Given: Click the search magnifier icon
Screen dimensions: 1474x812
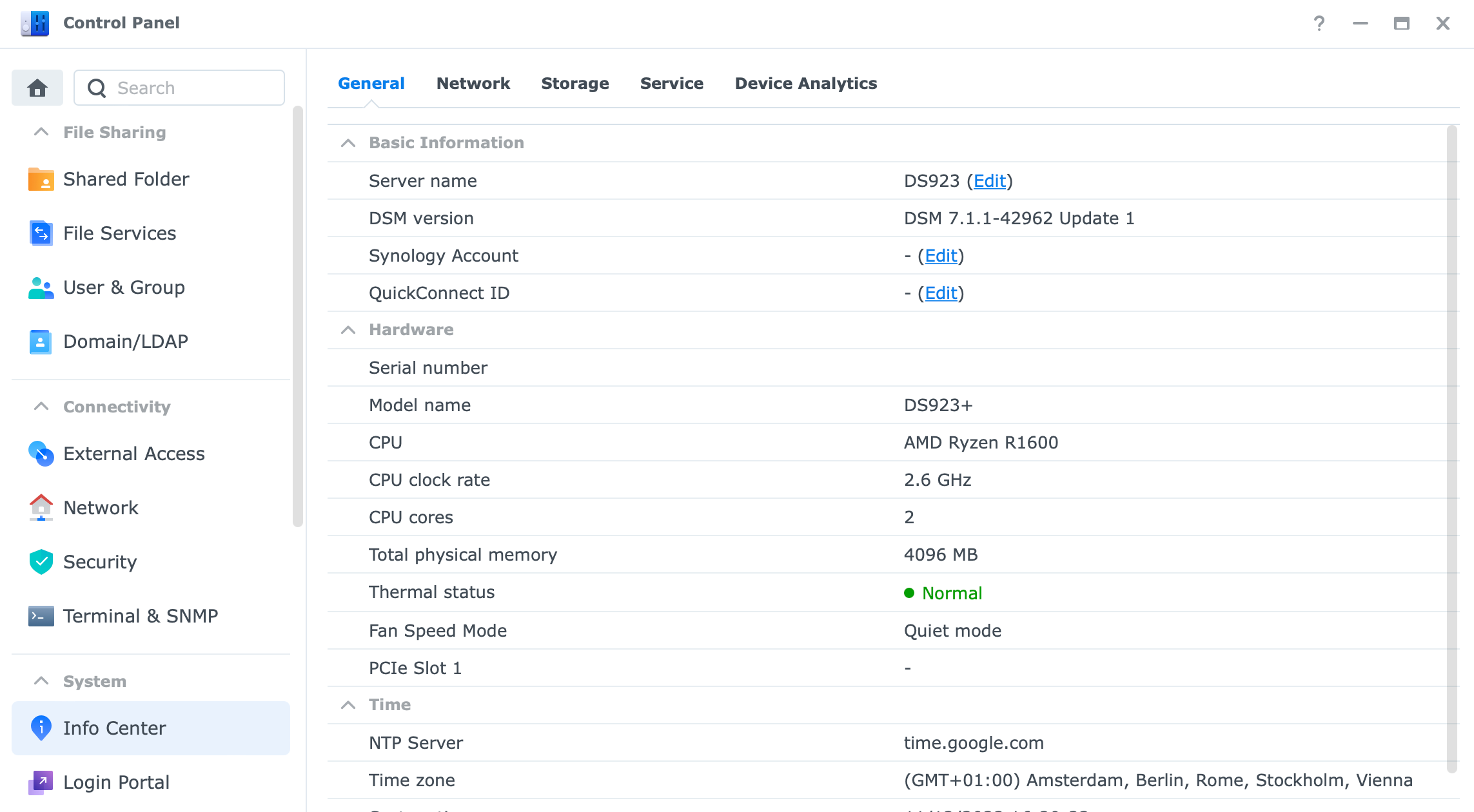Looking at the screenshot, I should (97, 88).
